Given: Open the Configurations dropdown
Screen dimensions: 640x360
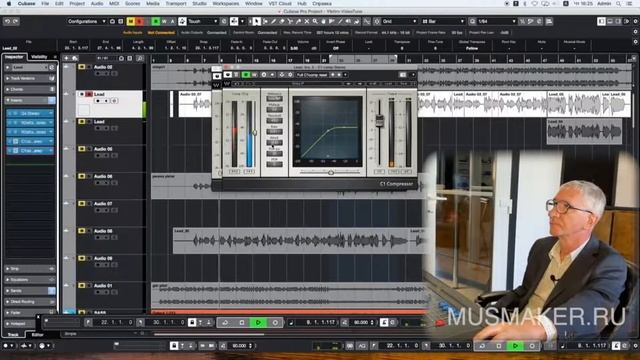Looking at the screenshot, I should point(87,21).
